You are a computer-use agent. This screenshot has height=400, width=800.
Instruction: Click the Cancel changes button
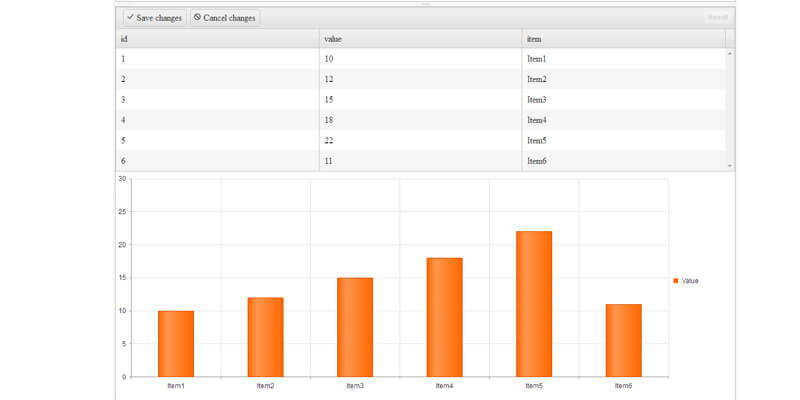point(225,18)
